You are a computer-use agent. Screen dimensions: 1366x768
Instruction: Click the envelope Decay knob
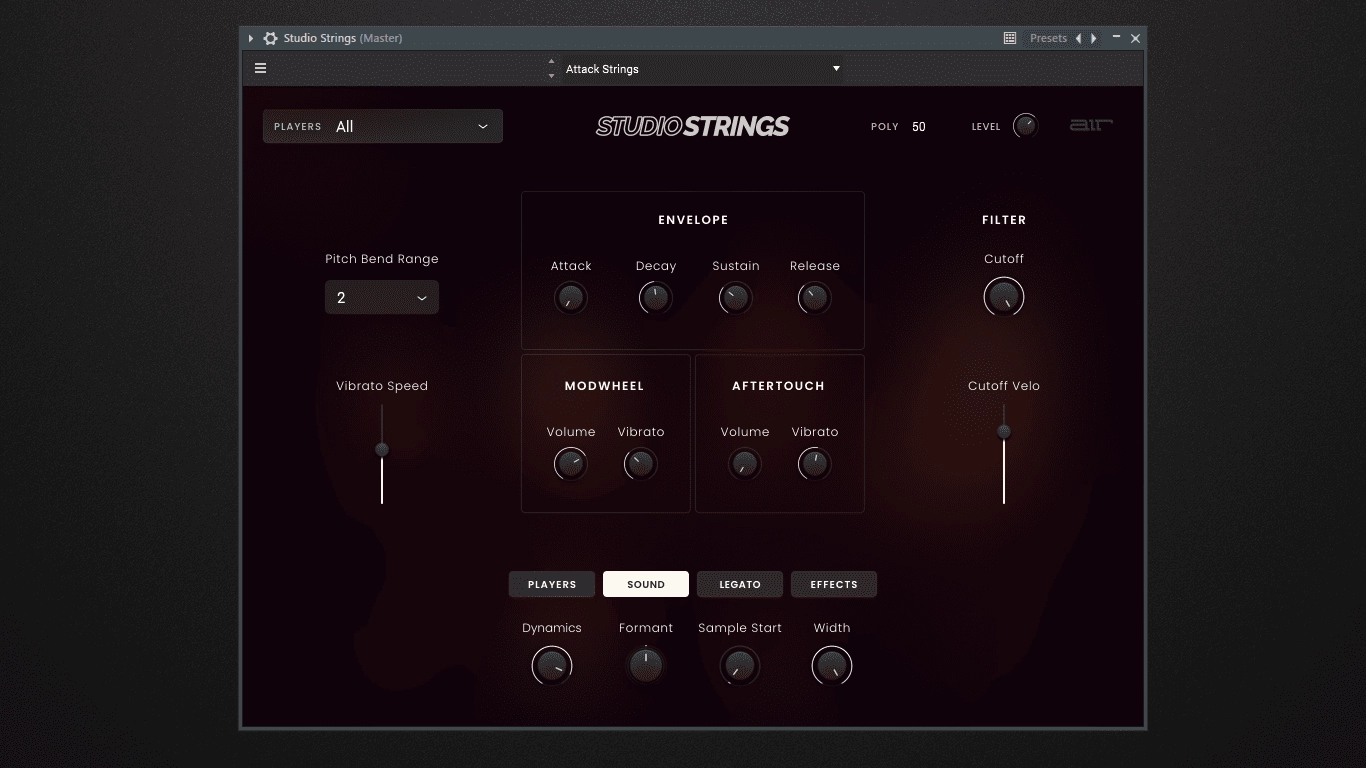pyautogui.click(x=655, y=298)
